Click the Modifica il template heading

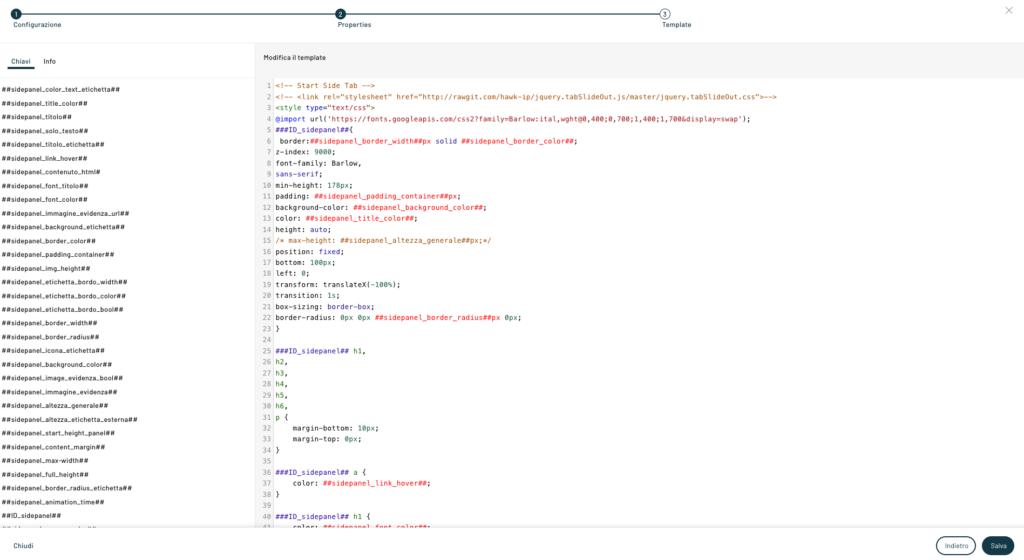pos(295,57)
